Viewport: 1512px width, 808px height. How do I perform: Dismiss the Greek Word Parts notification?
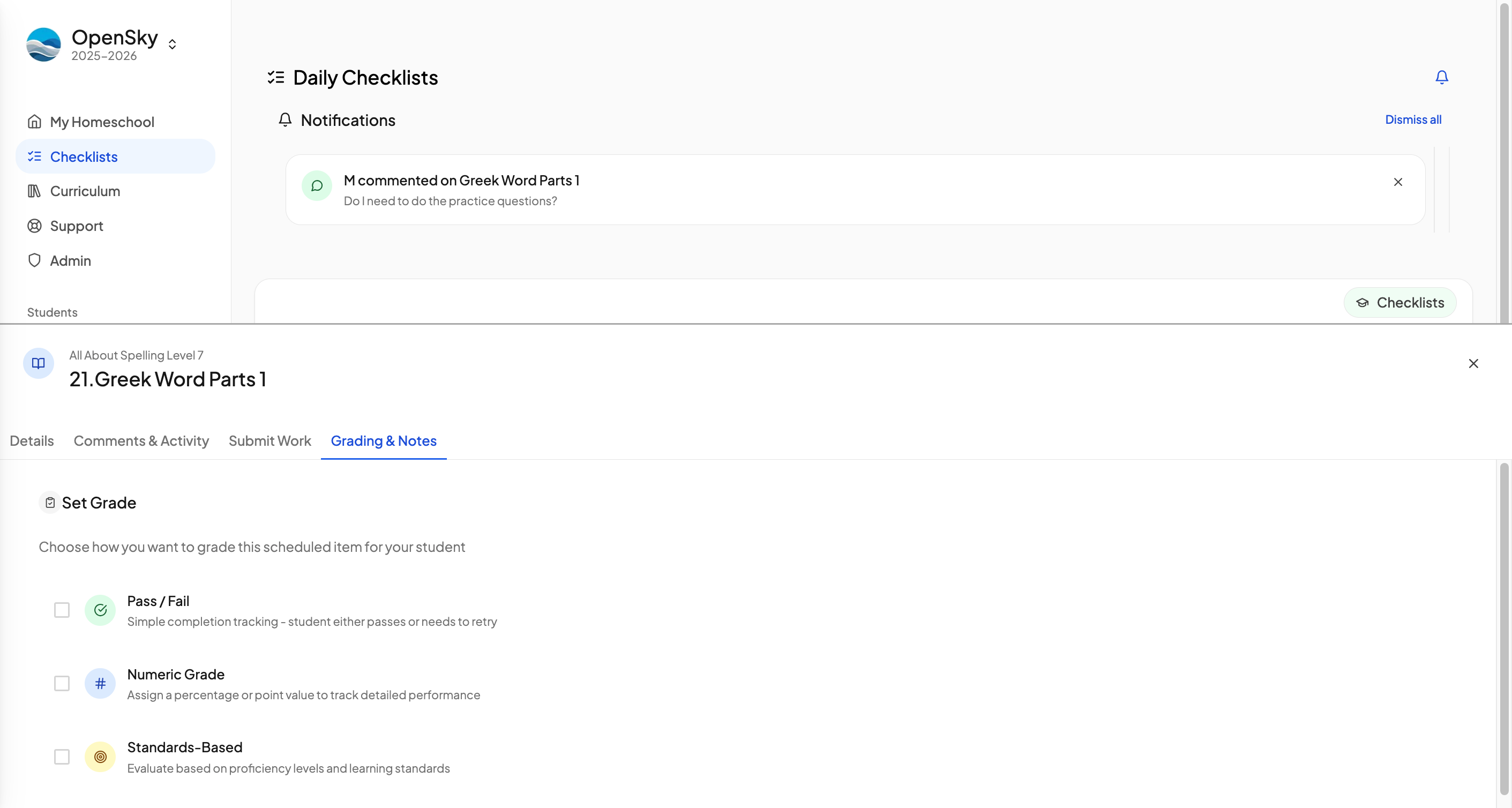1398,182
